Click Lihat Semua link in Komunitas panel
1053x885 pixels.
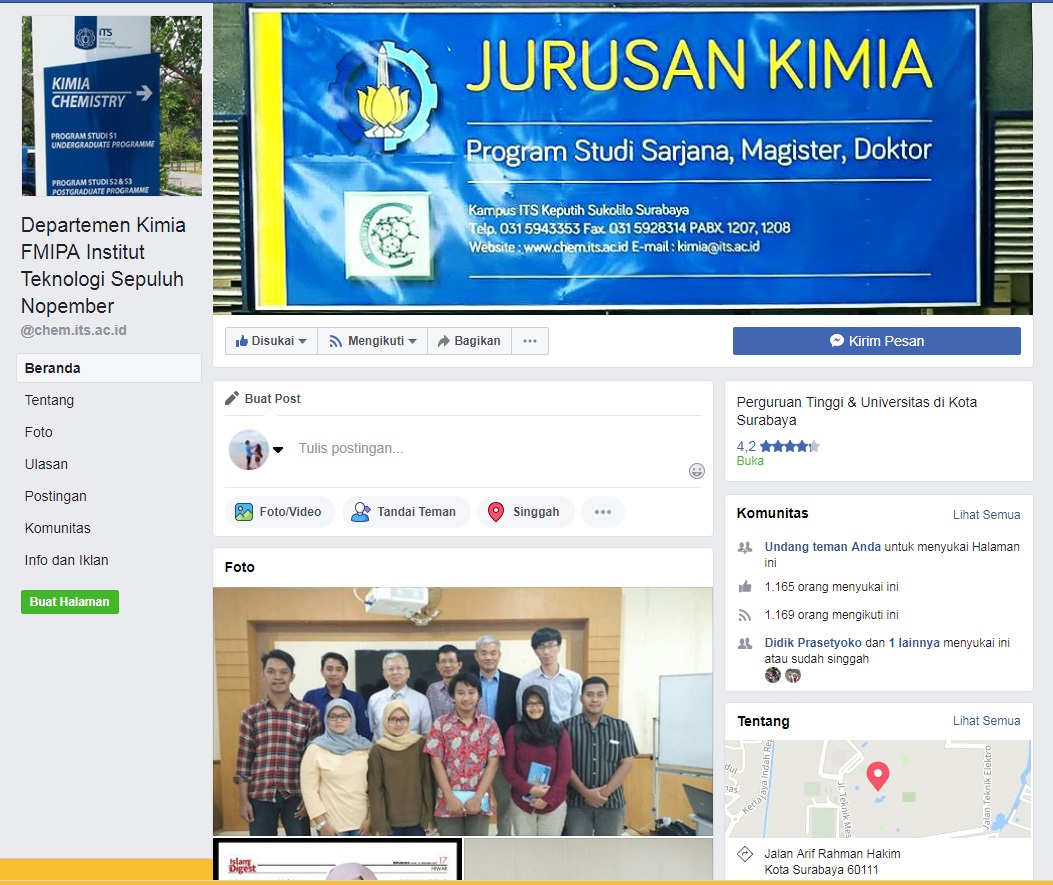pyautogui.click(x=986, y=515)
